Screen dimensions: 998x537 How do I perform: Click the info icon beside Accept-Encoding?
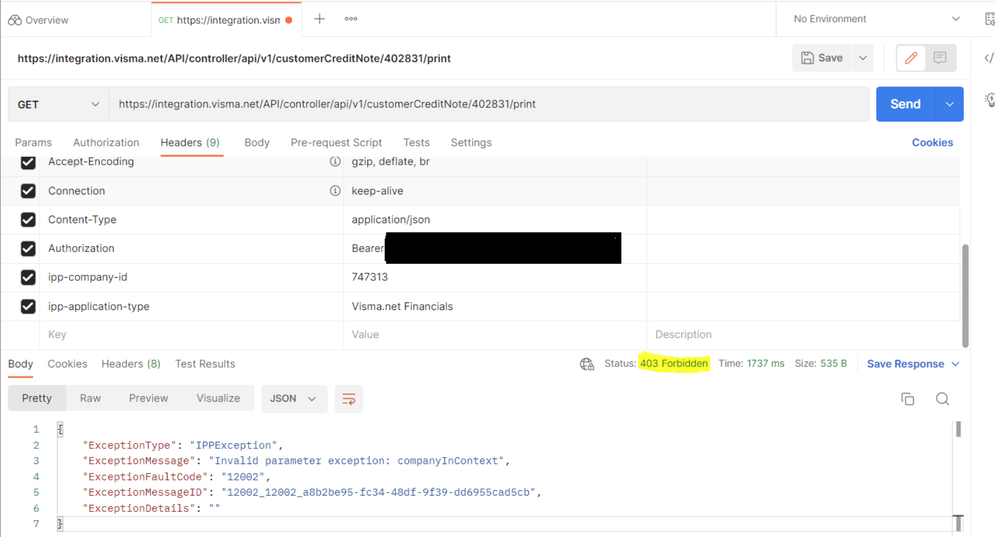point(335,162)
